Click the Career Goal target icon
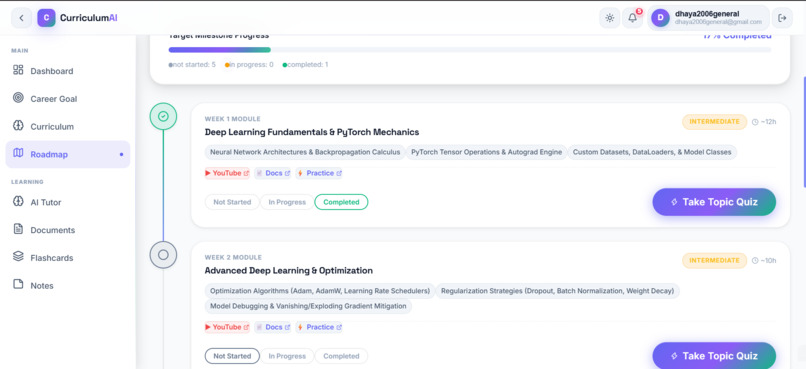Viewport: 806px width, 369px height. [18, 98]
